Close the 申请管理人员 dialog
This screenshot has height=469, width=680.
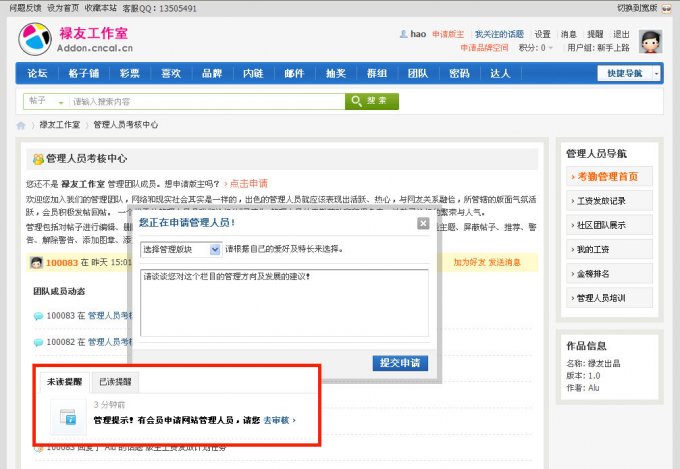pyautogui.click(x=423, y=223)
